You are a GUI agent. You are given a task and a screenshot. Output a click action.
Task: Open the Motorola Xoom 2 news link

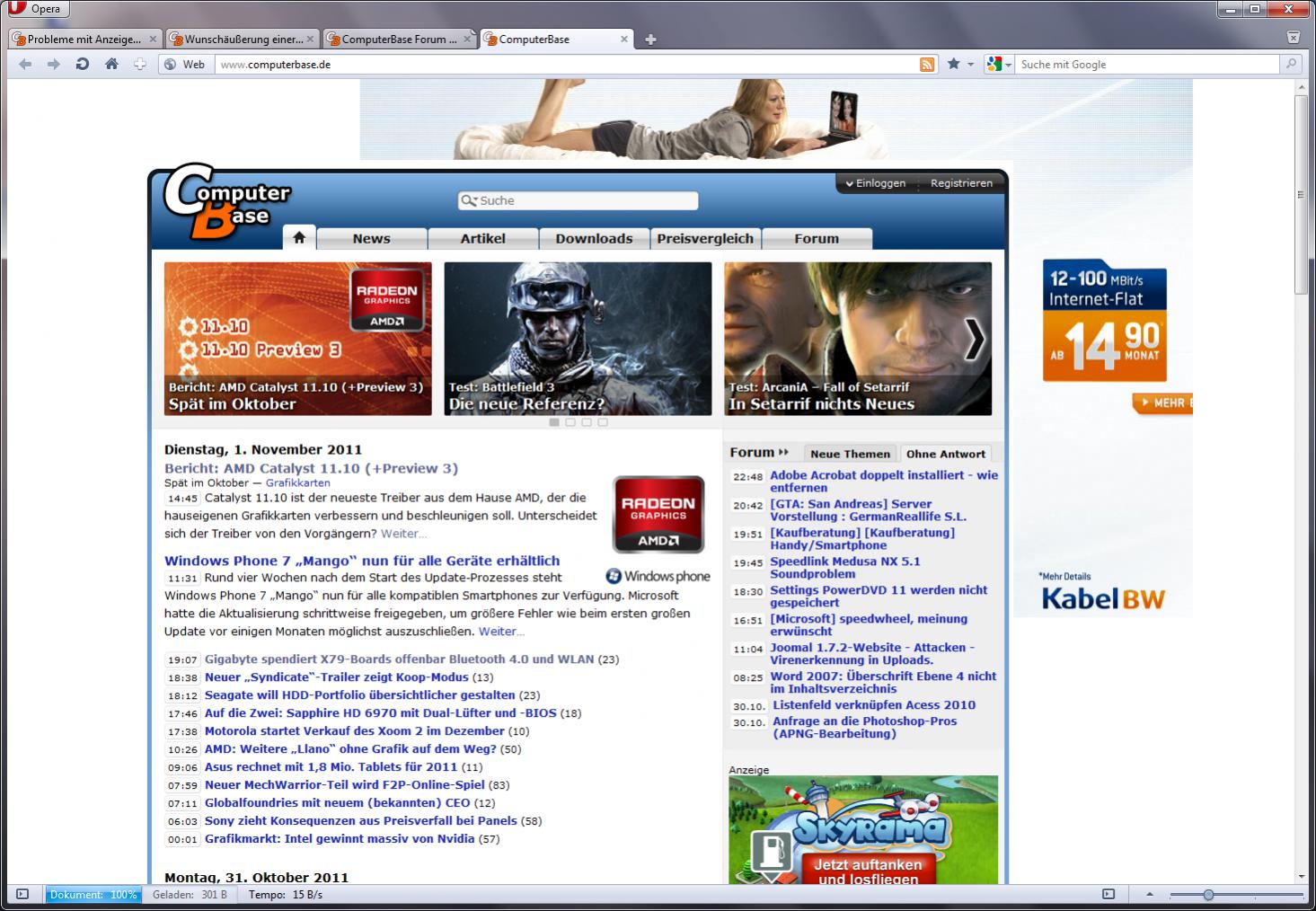pos(355,731)
